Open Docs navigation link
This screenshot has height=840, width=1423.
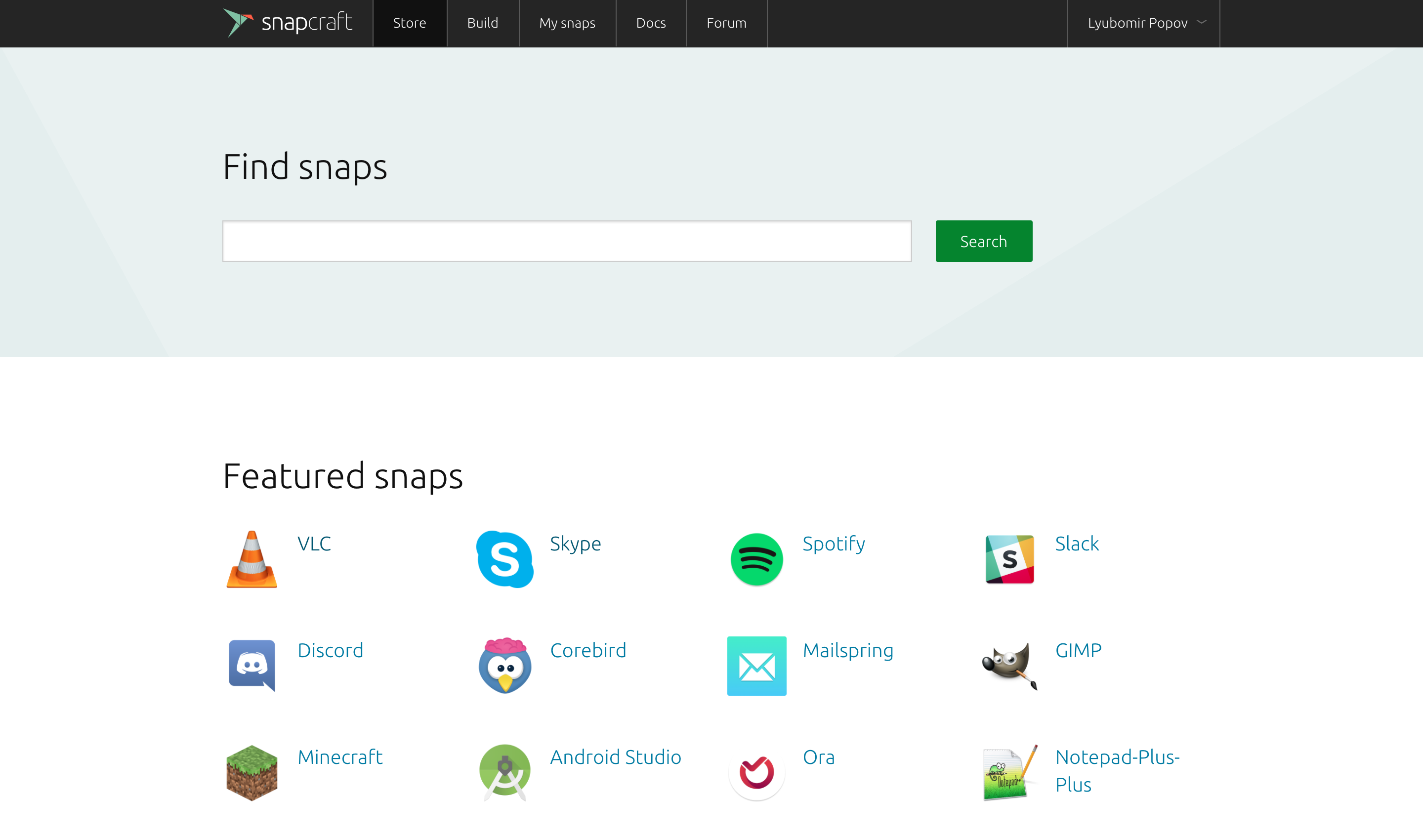[650, 23]
